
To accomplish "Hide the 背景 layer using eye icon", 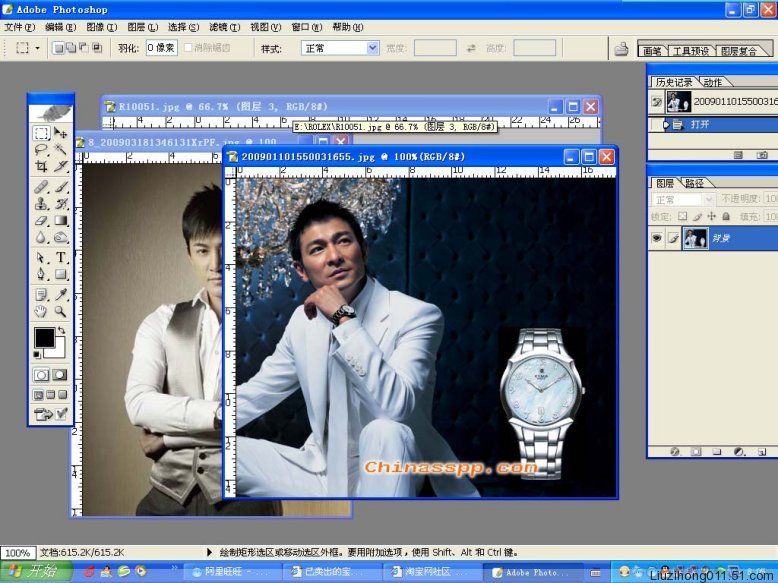I will pos(657,238).
